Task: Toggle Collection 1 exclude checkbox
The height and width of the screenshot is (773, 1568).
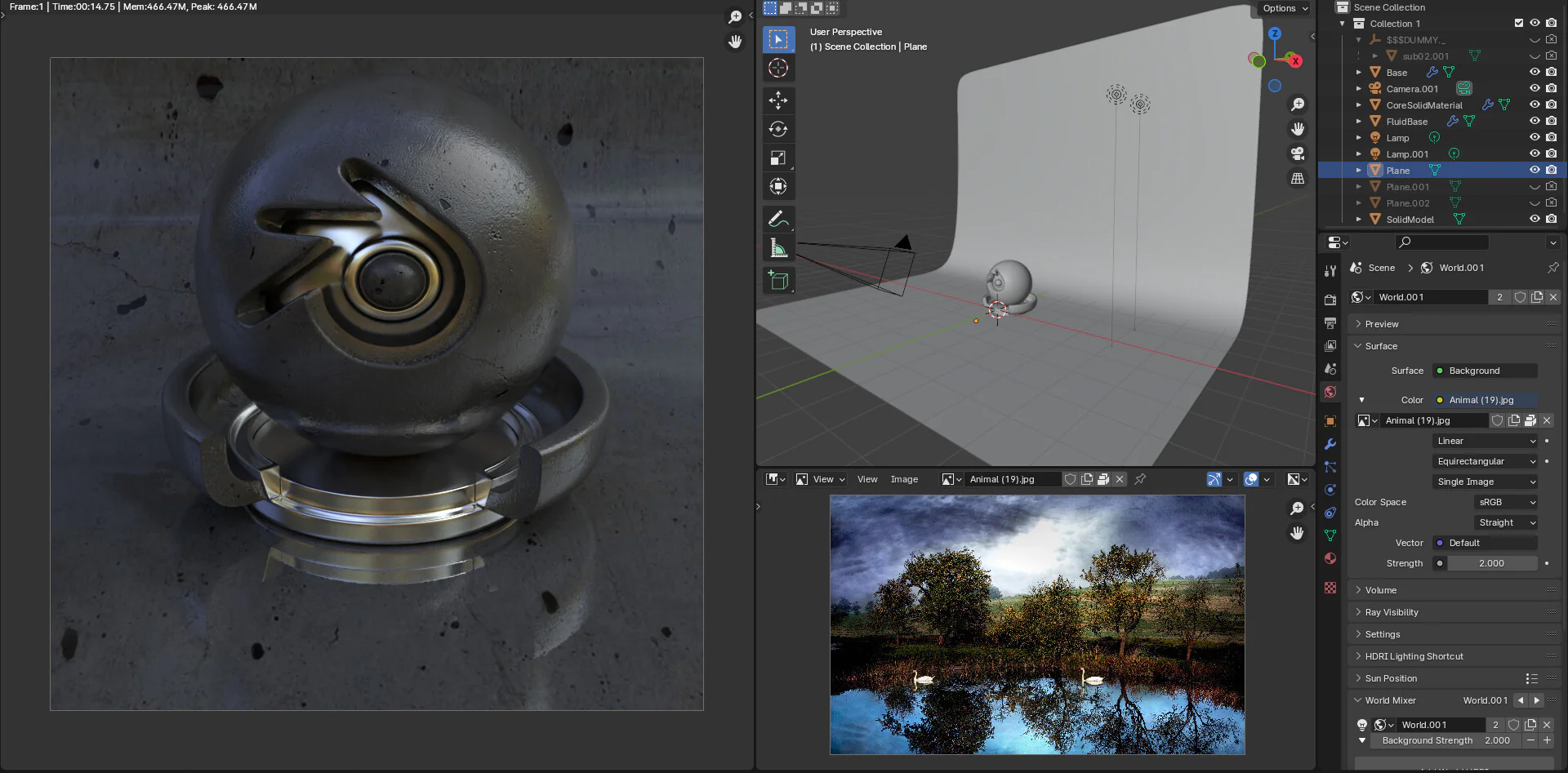Action: 1519,23
